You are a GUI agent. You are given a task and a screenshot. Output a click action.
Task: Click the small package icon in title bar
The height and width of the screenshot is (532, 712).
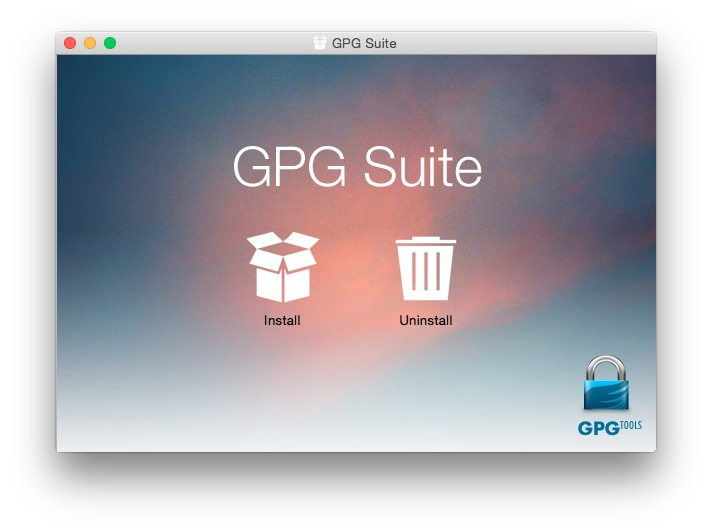(320, 43)
